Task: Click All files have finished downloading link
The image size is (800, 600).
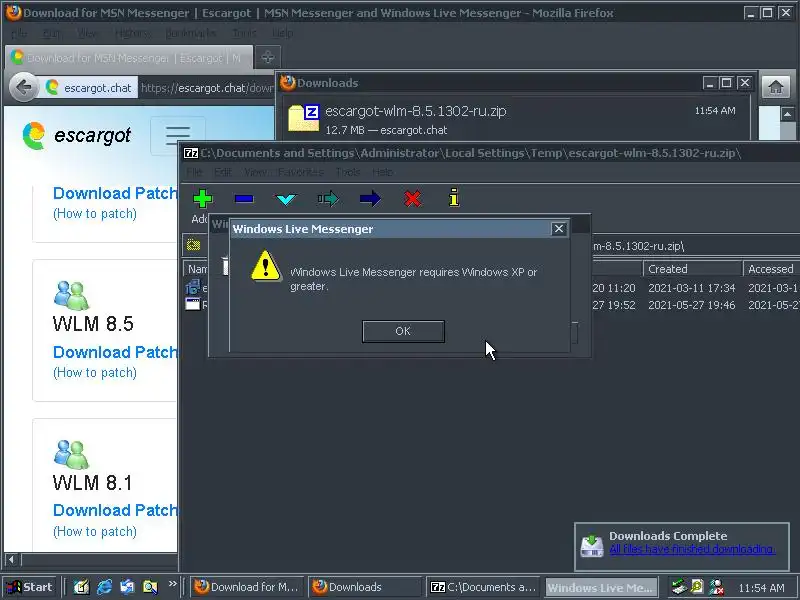Action: 692,549
